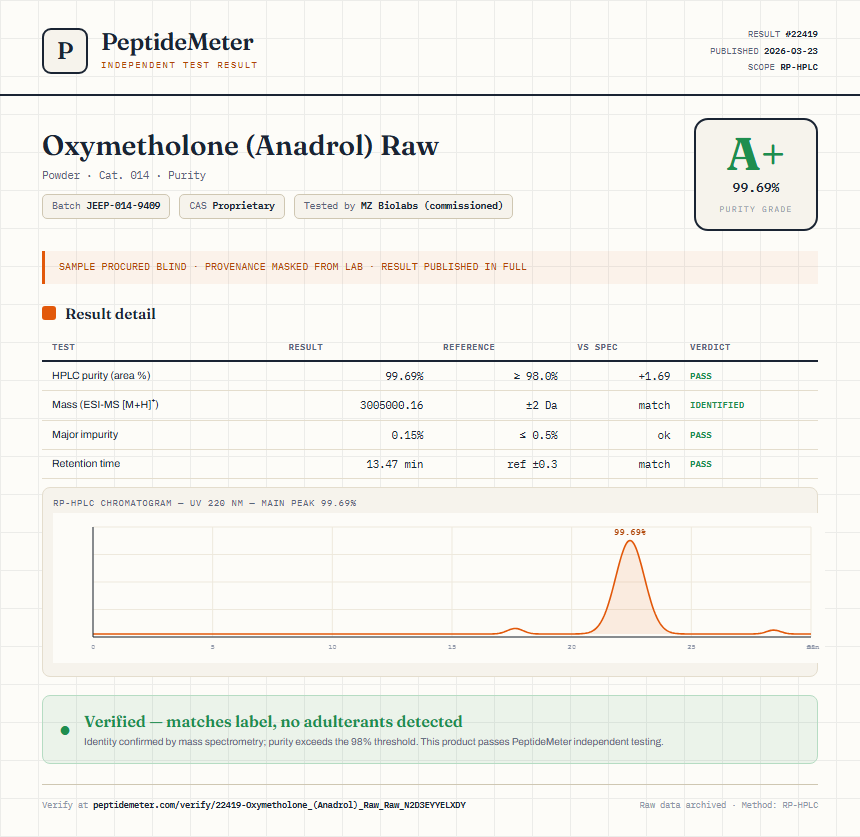Click the Verified matches label headline
This screenshot has width=860, height=837.
273,721
